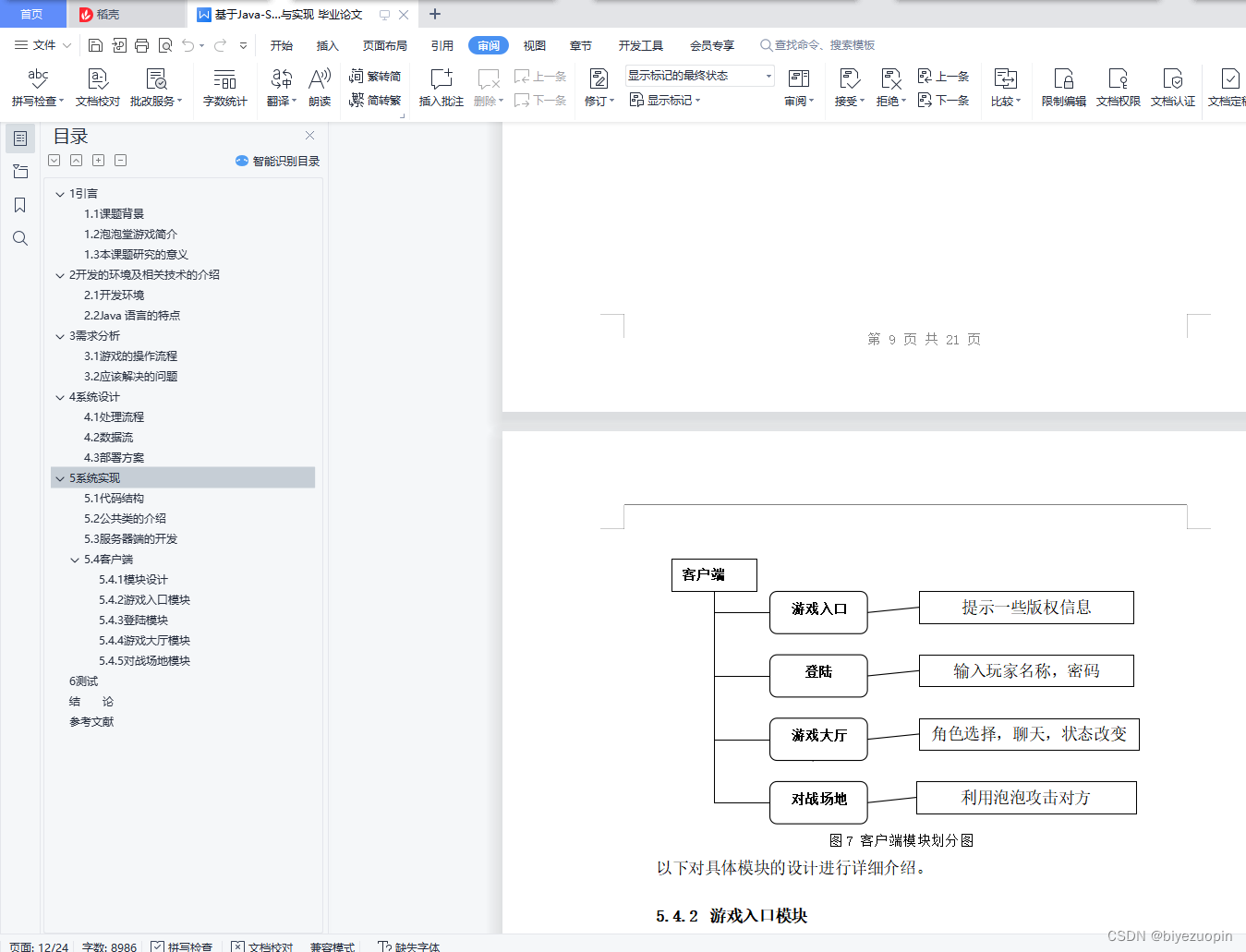This screenshot has width=1246, height=952.
Task: Collapse the 2开发的环境 outline section
Action: click(x=60, y=275)
